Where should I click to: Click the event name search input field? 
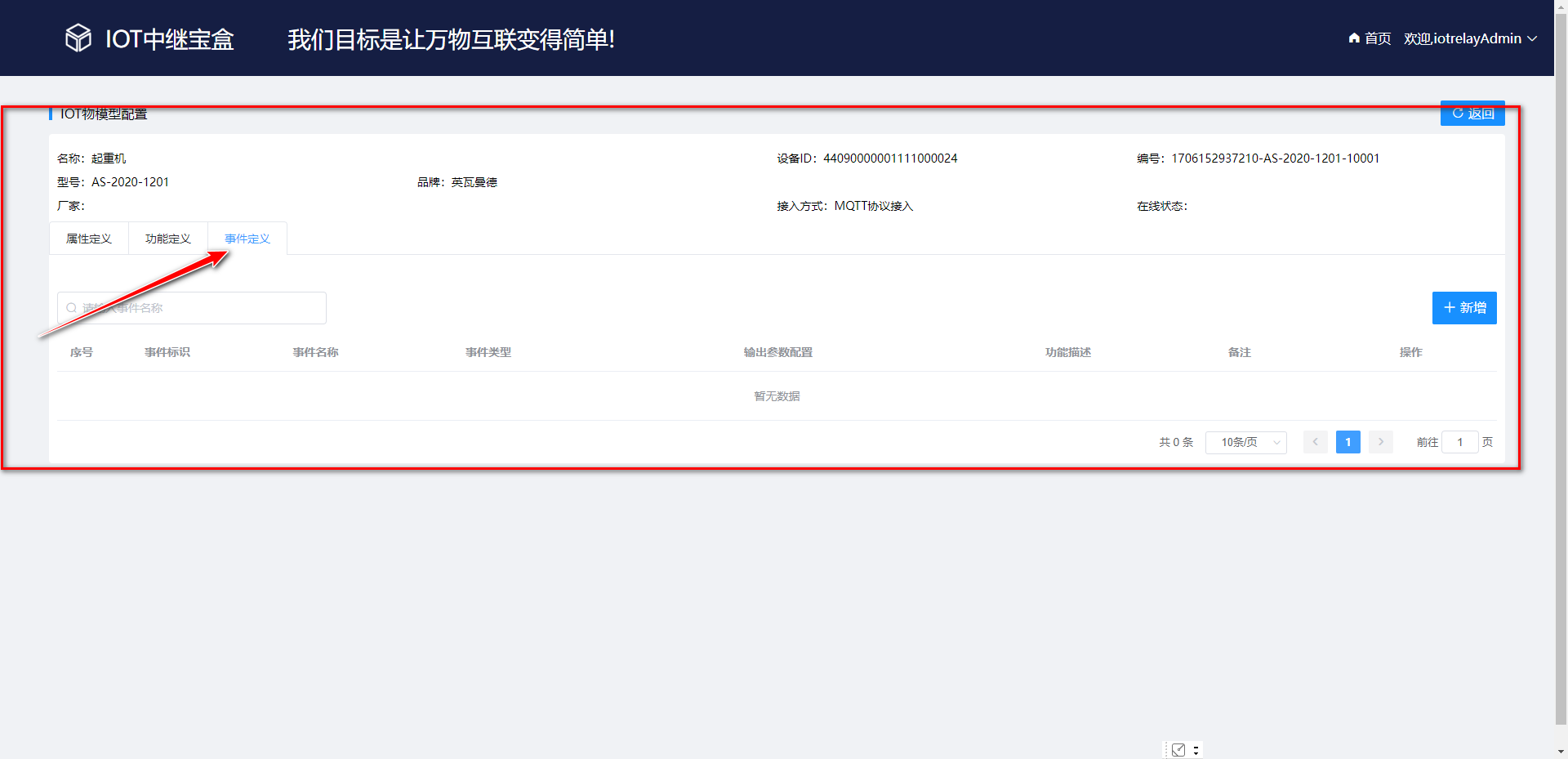pyautogui.click(x=192, y=308)
